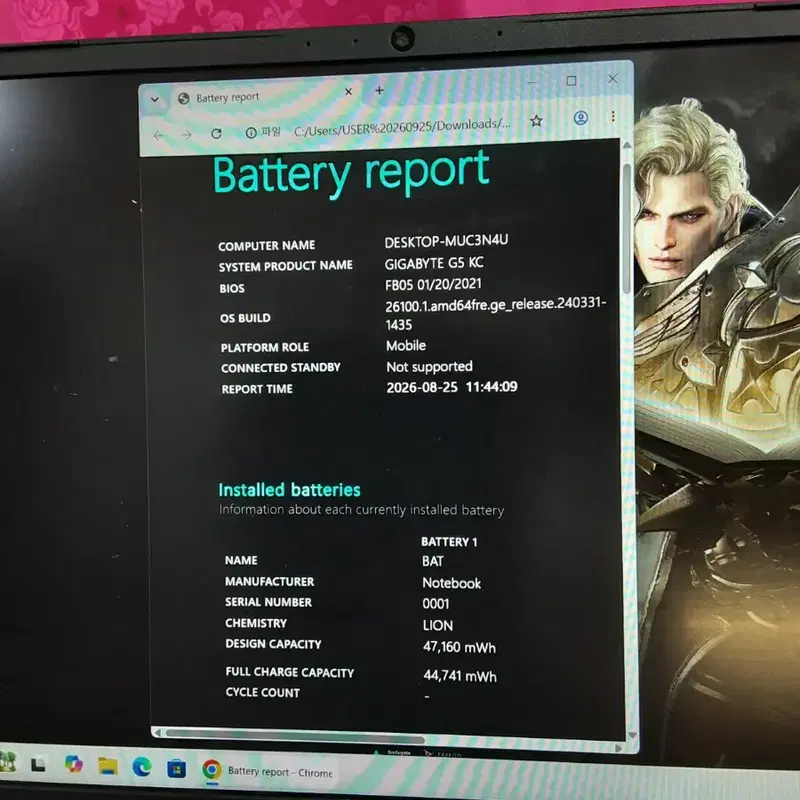This screenshot has height=800, width=800.
Task: Click the 'CYCLE COUNT' row label
Action: [262, 692]
